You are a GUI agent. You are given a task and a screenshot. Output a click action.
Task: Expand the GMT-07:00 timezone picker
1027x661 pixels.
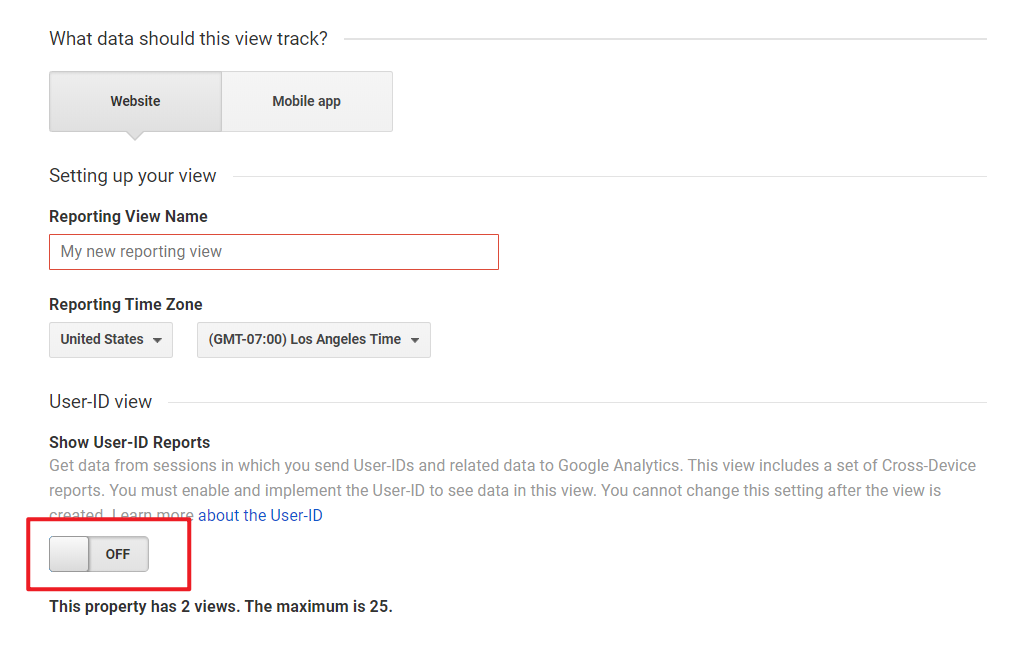coord(417,340)
